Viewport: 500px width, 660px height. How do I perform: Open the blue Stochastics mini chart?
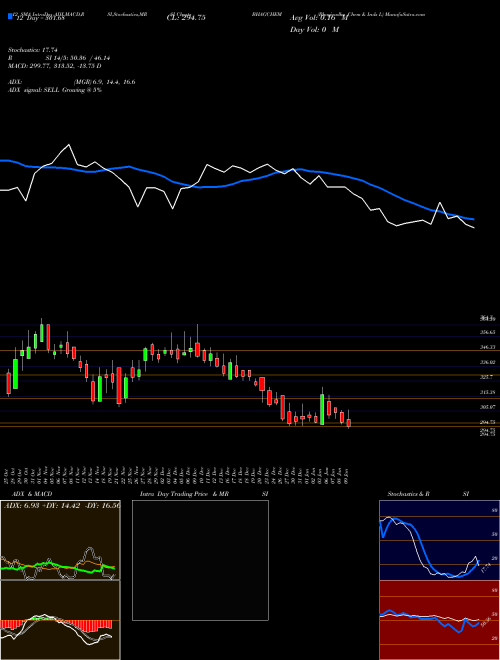click(x=439, y=540)
